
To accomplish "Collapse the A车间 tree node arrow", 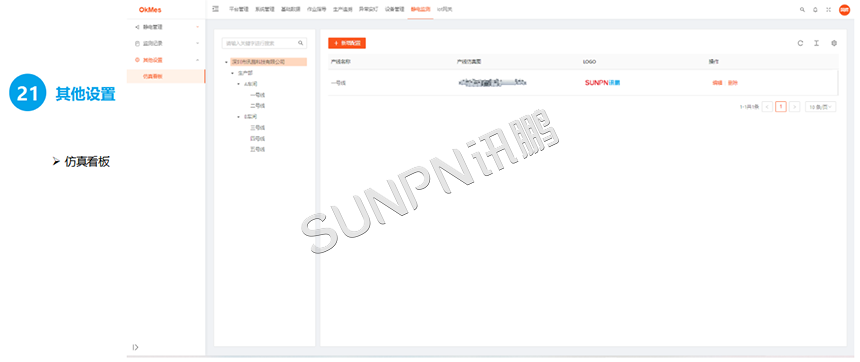I will click(x=239, y=84).
